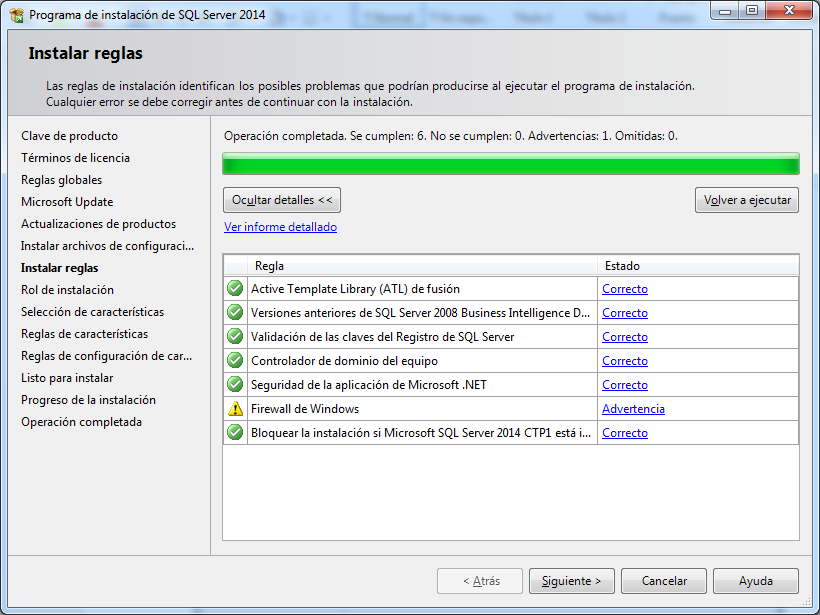Click the warning icon beside Firewall de Windows
The width and height of the screenshot is (820, 615).
[x=235, y=408]
